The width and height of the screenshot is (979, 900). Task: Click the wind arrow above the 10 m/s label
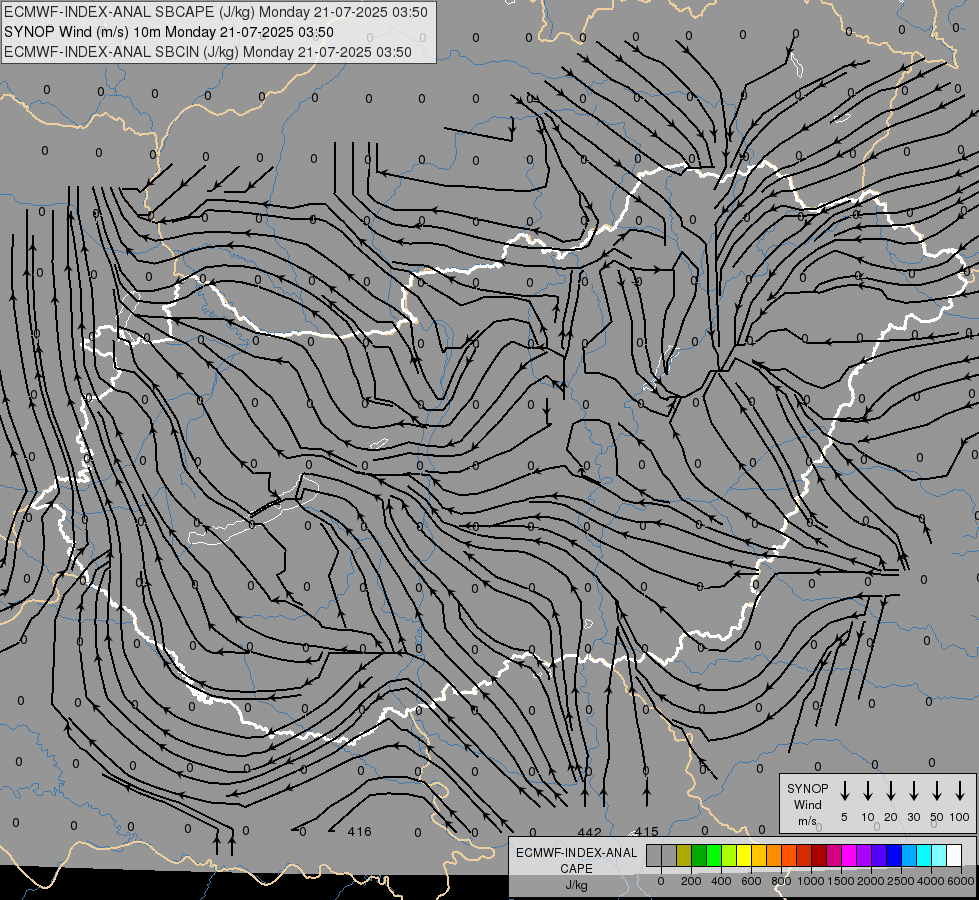[x=867, y=790]
